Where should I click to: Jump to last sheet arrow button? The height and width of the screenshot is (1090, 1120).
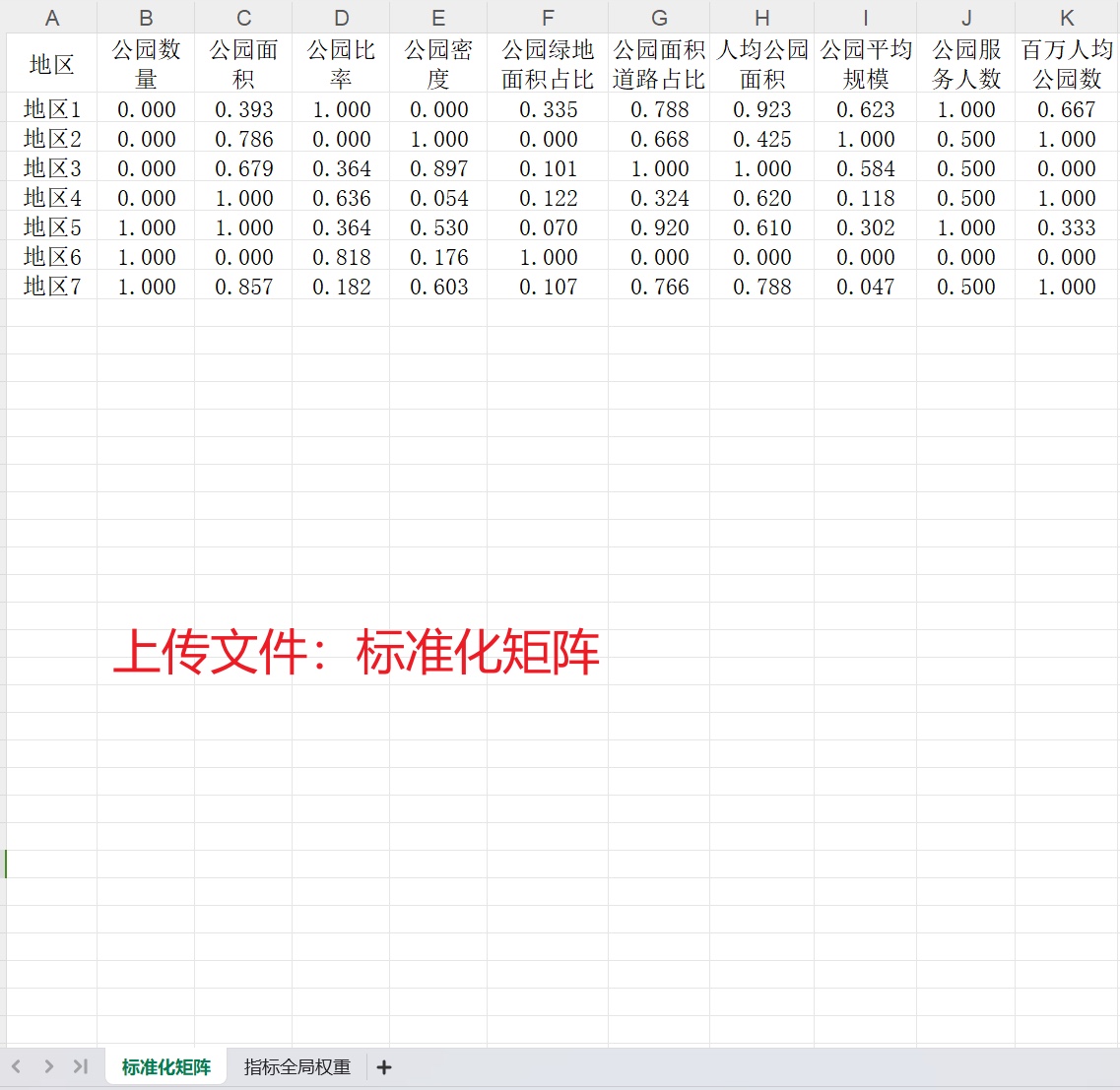pyautogui.click(x=81, y=1066)
